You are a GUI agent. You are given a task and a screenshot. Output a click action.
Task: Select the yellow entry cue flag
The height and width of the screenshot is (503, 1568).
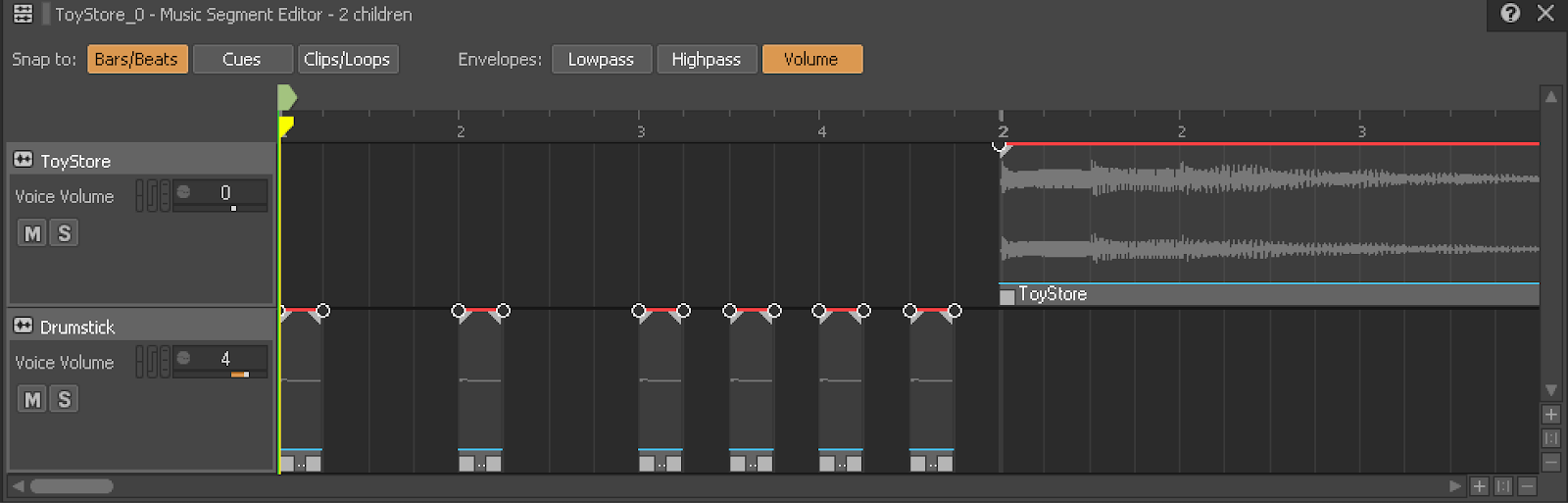click(x=285, y=126)
